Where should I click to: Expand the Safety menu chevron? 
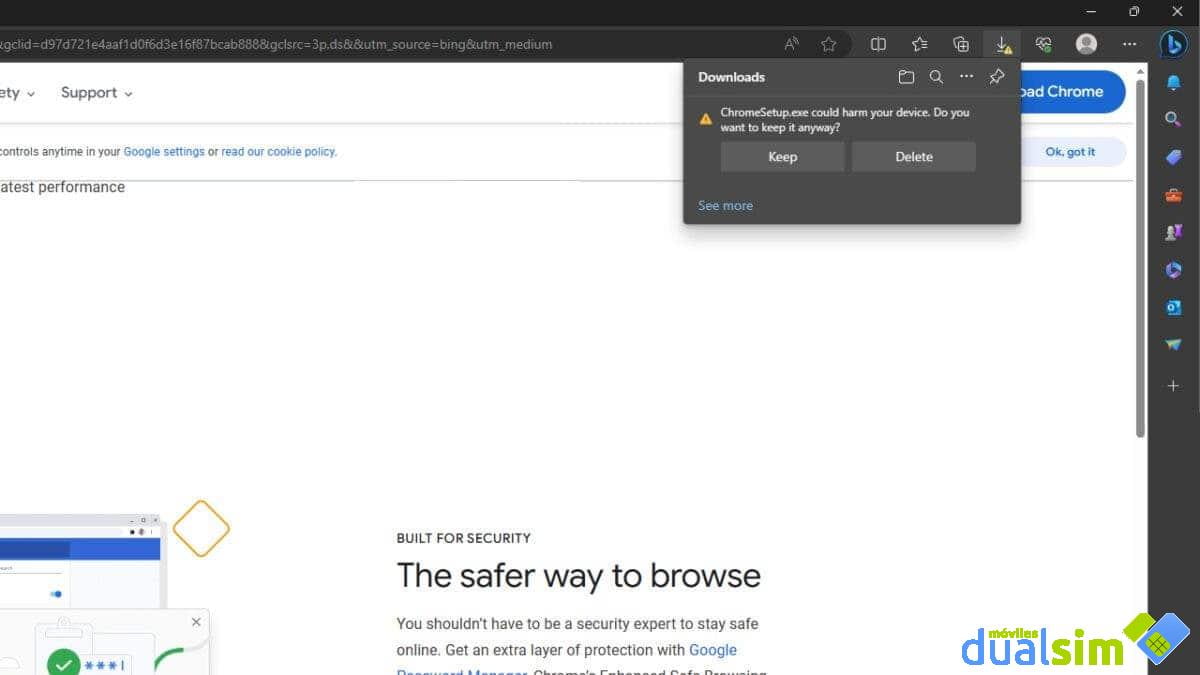31,94
